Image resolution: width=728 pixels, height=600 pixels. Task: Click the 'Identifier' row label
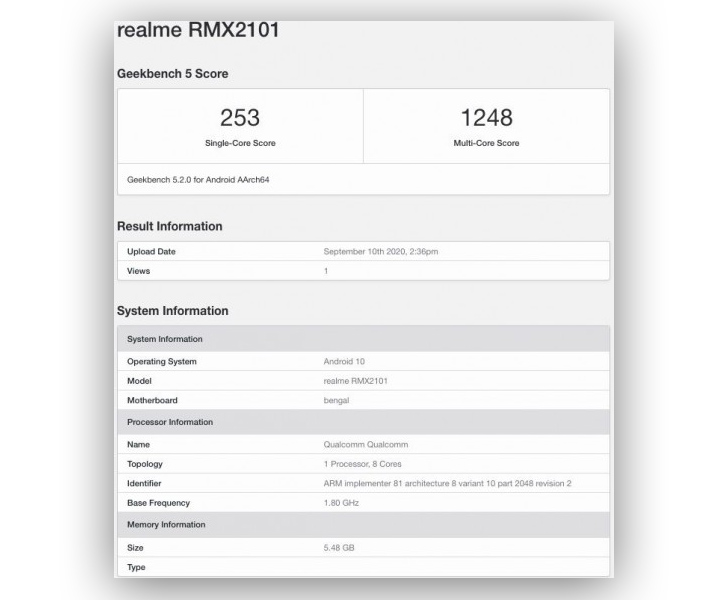coord(144,483)
